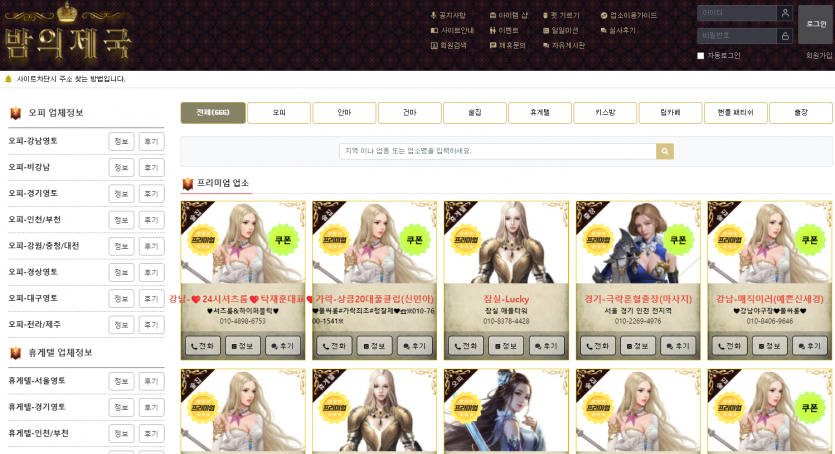This screenshot has height=454, width=835.
Task: Open the 잠실-Lucky card thumbnail
Action: click(506, 243)
